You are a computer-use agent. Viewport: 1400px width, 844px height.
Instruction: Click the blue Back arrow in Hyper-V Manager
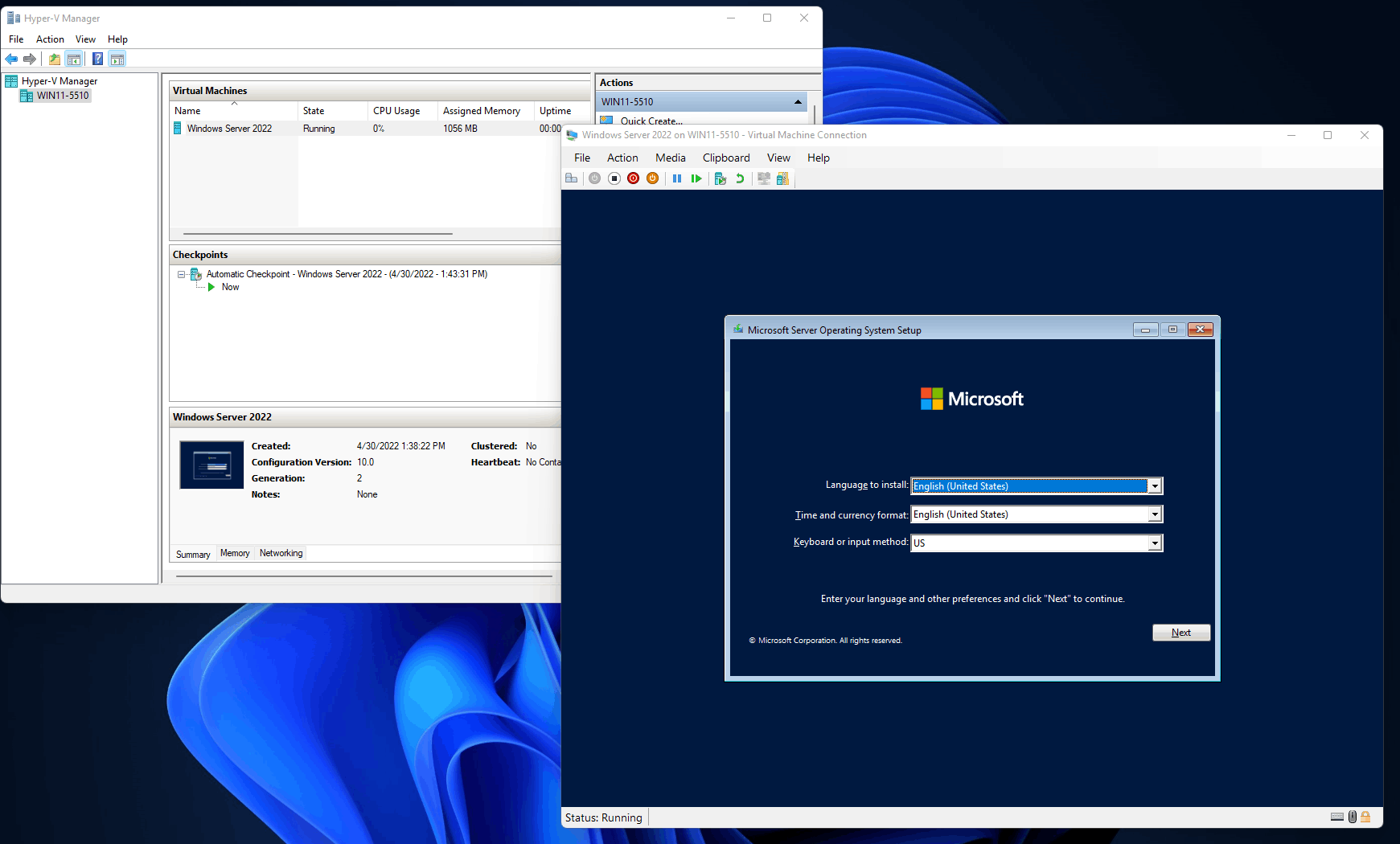click(11, 59)
